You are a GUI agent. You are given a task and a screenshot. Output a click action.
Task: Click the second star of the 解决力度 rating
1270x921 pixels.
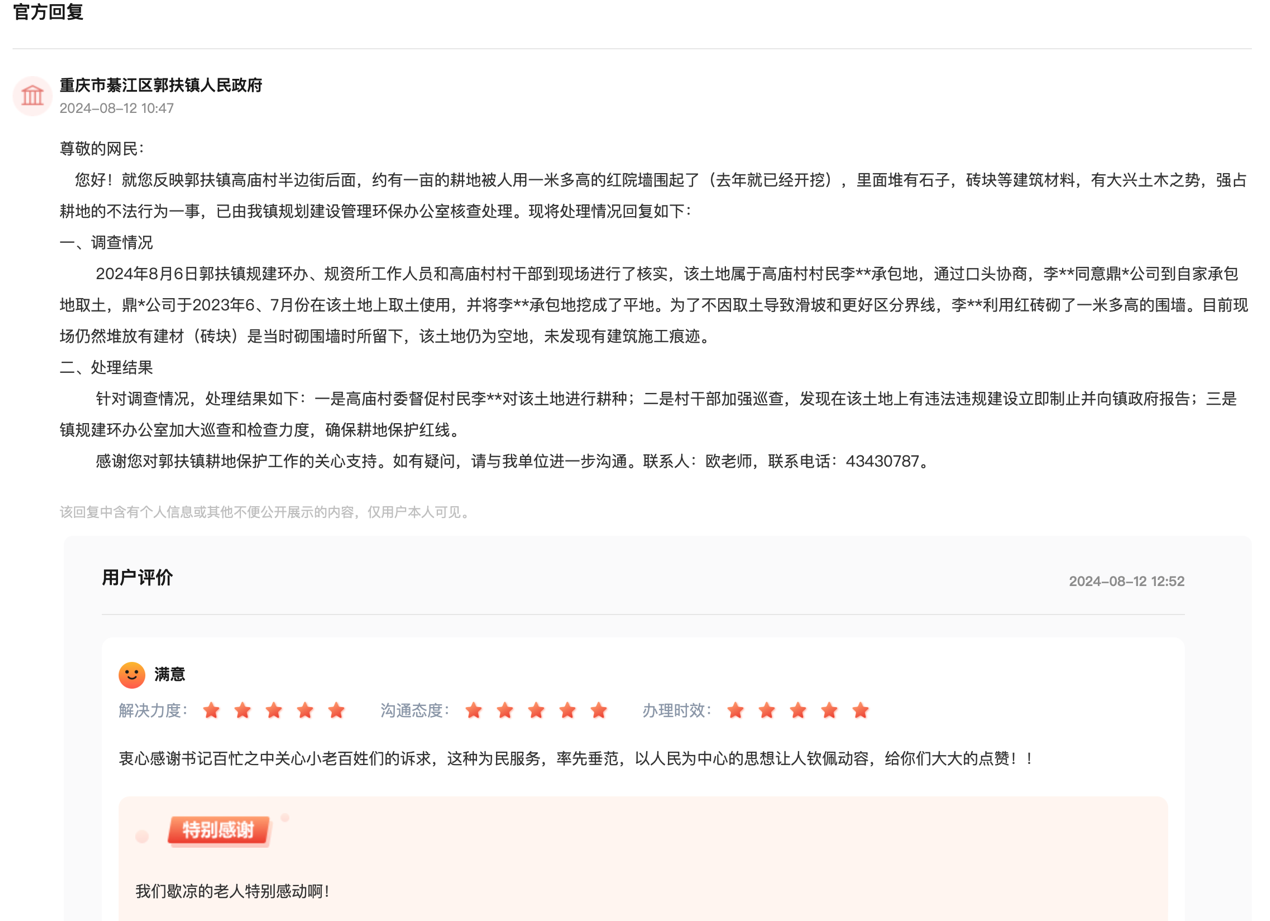[x=242, y=710]
